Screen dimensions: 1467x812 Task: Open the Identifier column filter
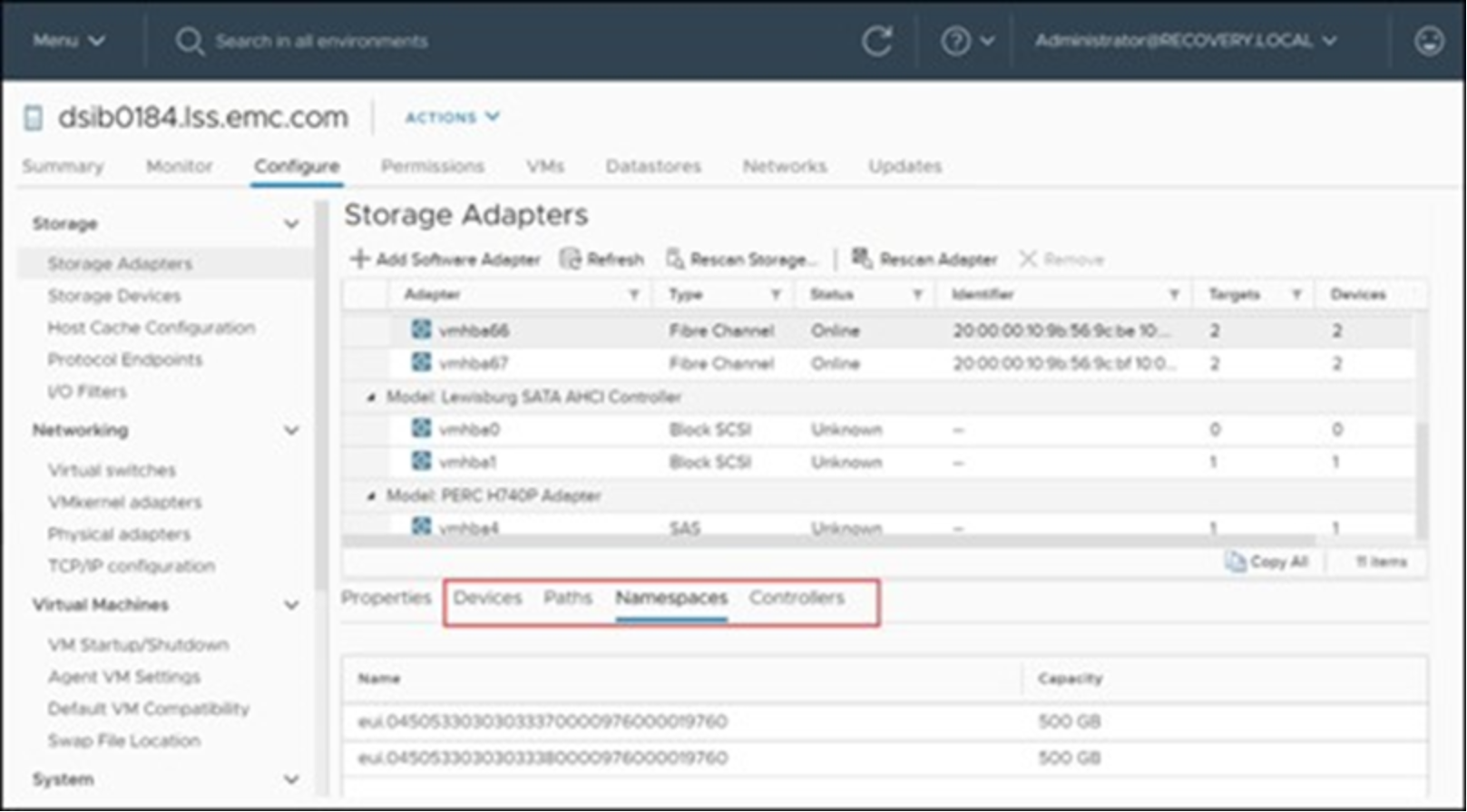point(1174,295)
